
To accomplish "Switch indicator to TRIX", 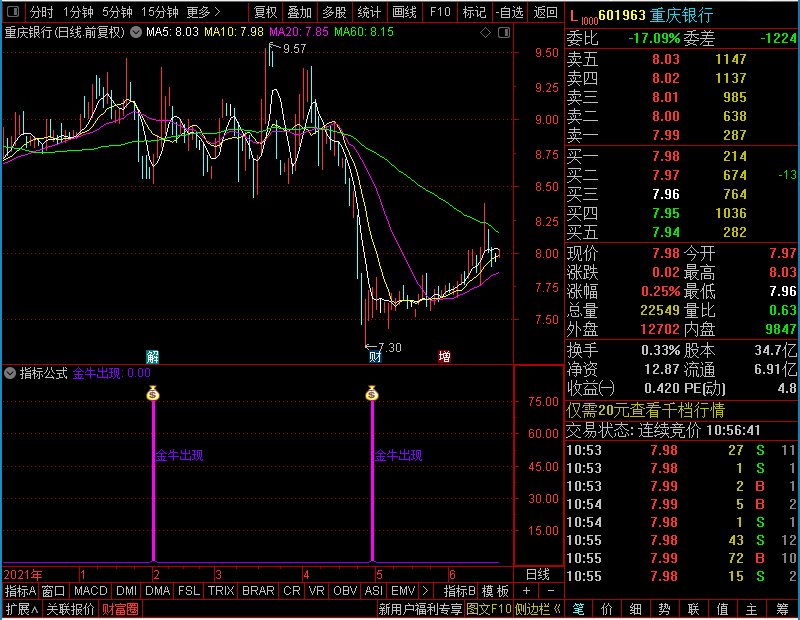I will (221, 591).
